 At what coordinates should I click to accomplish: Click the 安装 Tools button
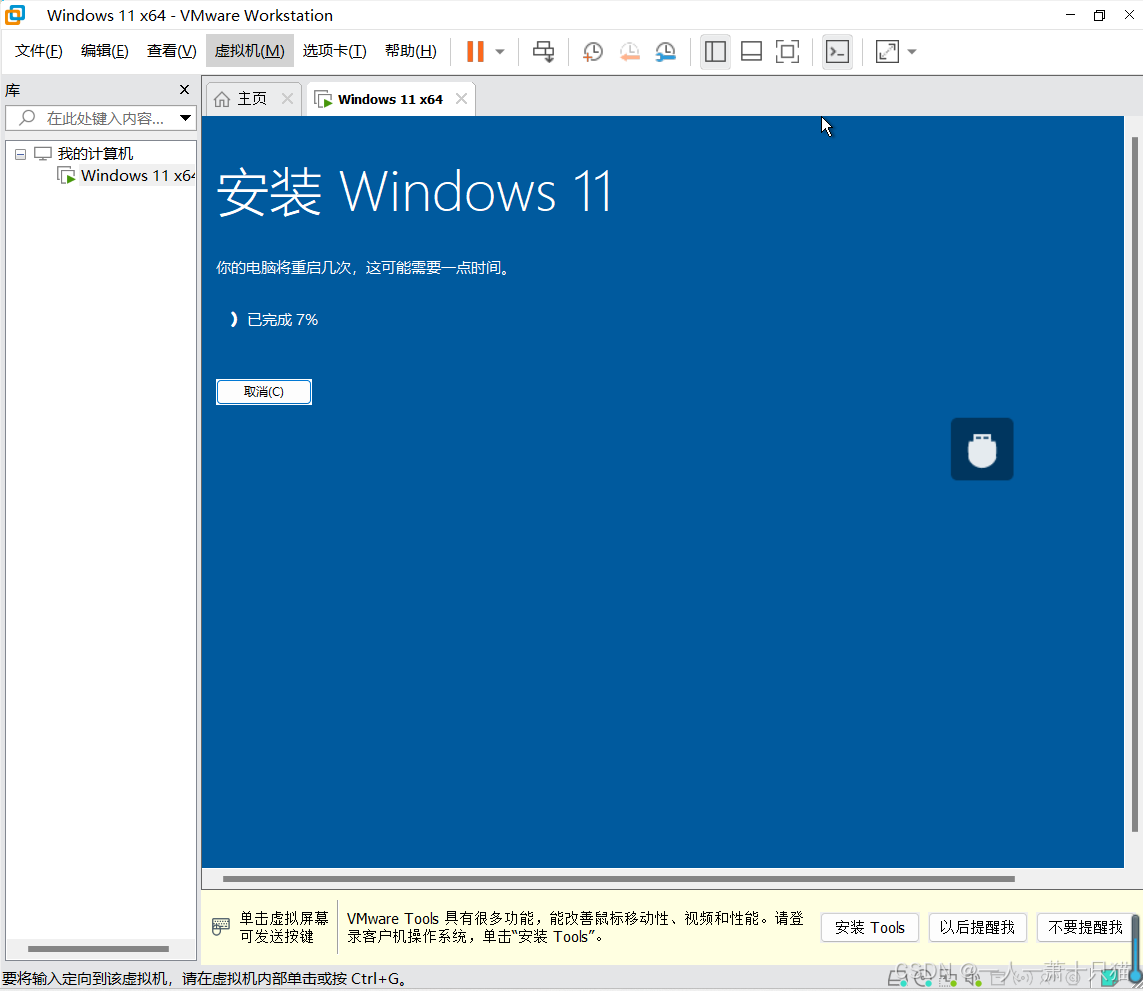click(x=870, y=928)
